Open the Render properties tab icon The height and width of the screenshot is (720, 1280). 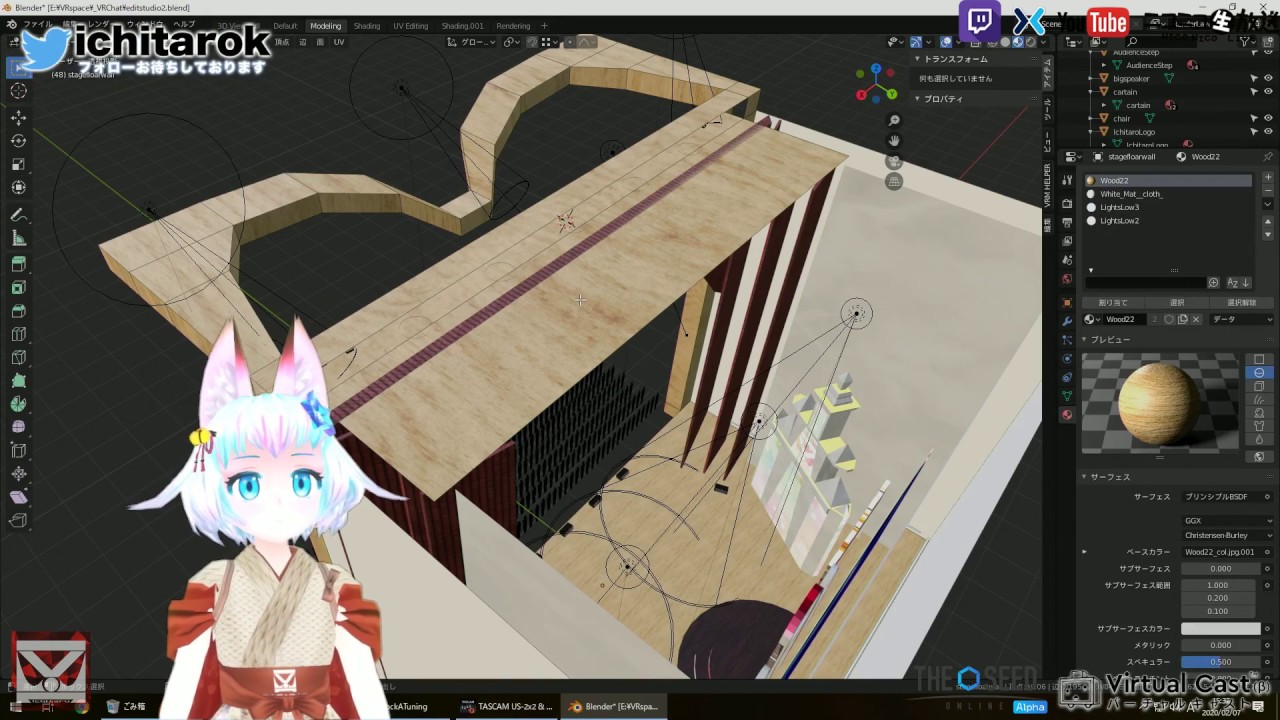[x=1067, y=203]
